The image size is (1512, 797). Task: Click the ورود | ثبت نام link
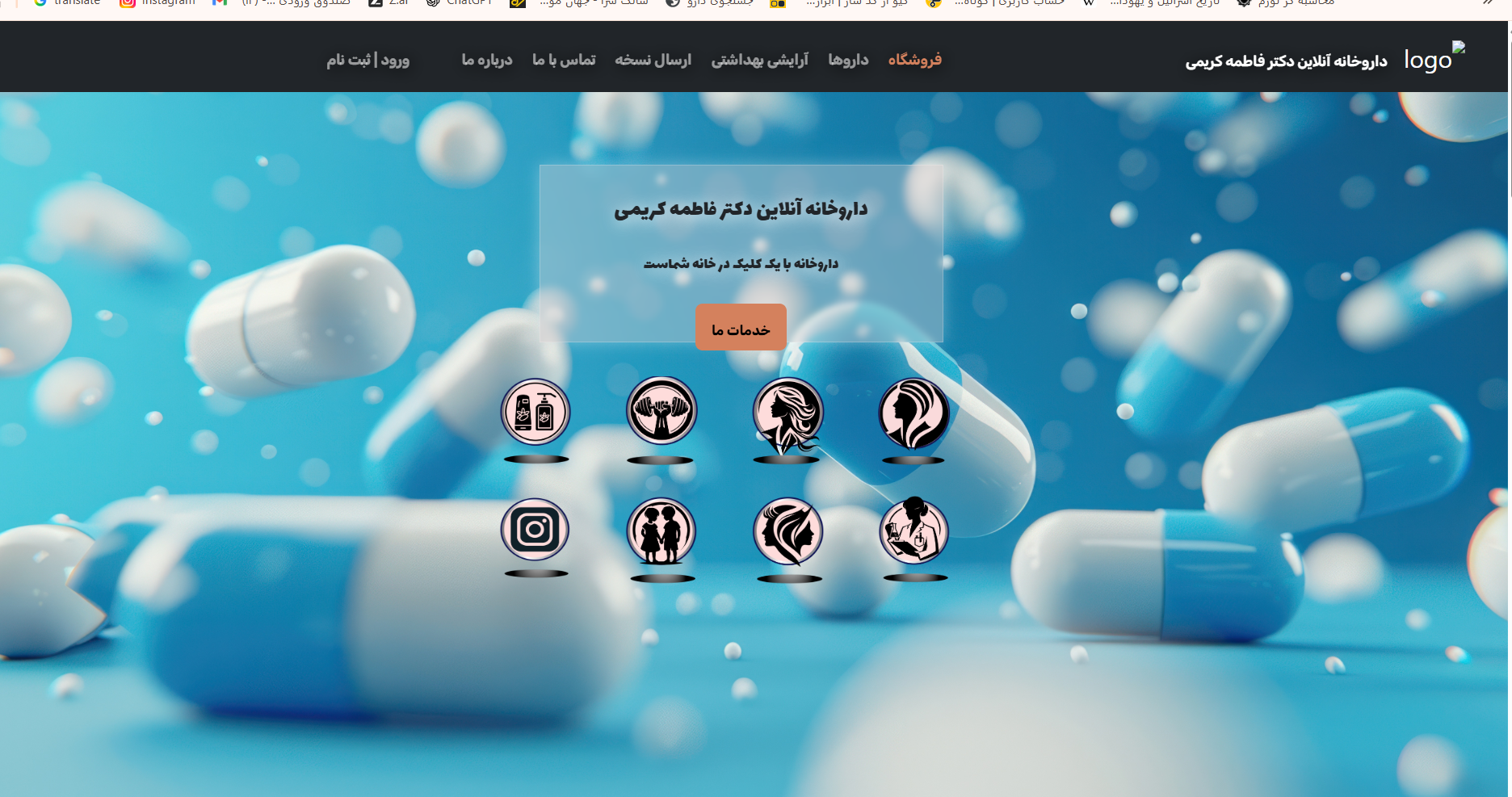[367, 60]
